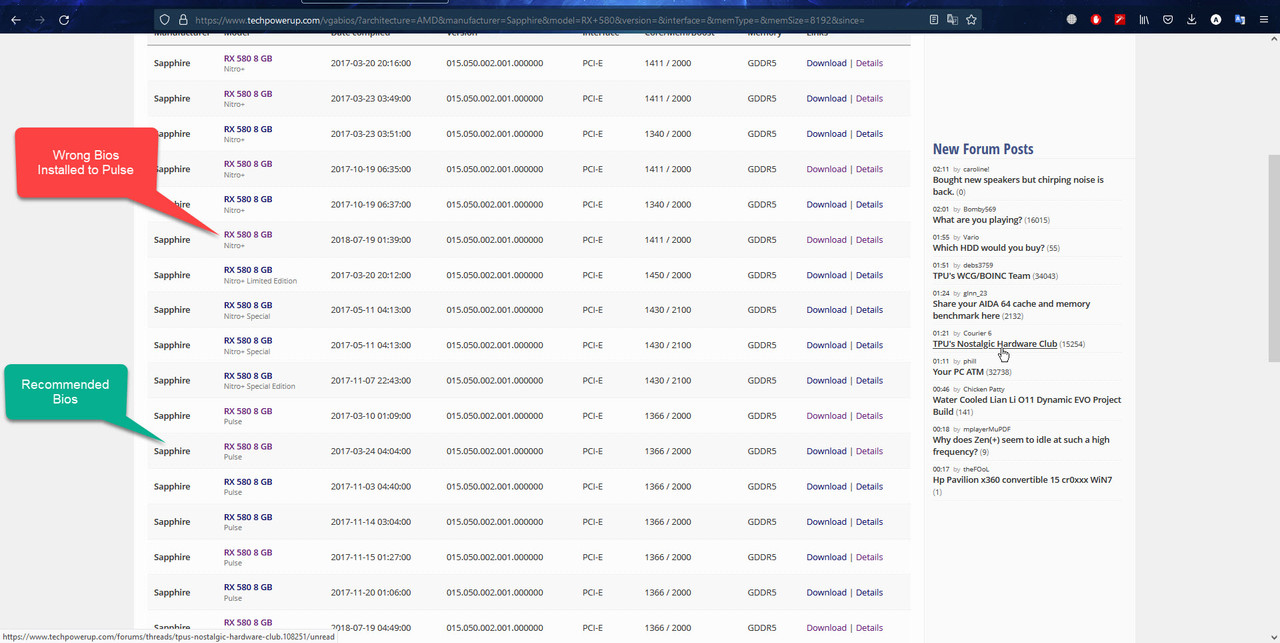
Task: Open Details for Pulse BIOS 2017-11-20 01:06:00
Action: click(869, 592)
